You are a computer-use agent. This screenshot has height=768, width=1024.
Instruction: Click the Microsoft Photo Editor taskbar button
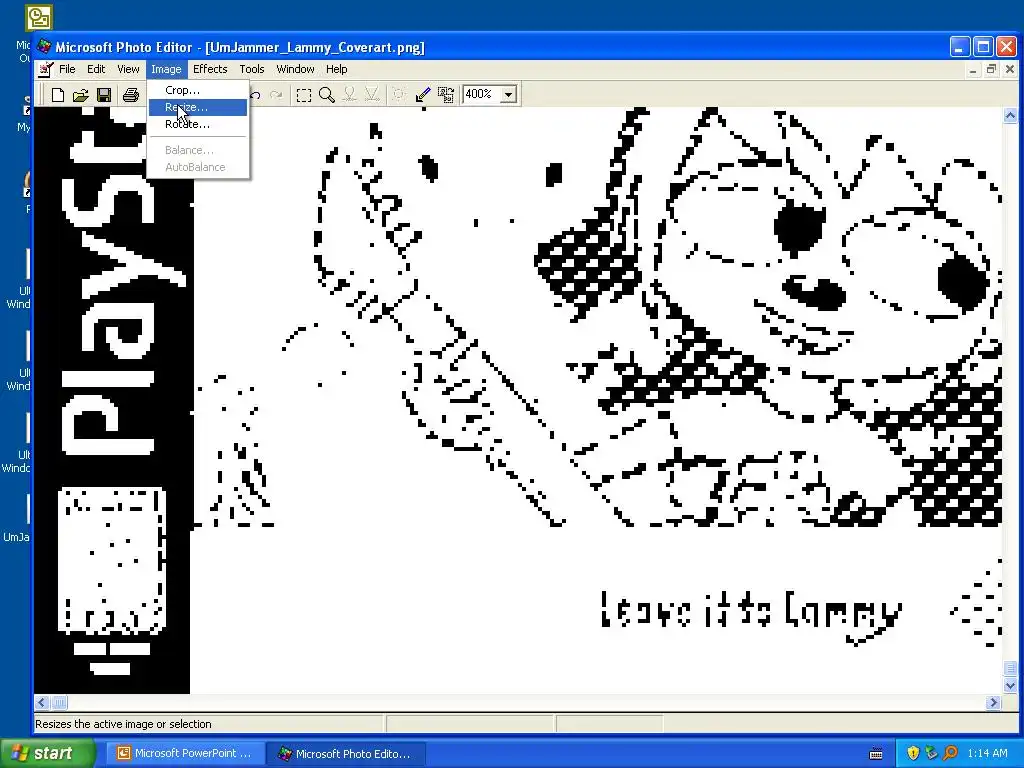coord(346,754)
